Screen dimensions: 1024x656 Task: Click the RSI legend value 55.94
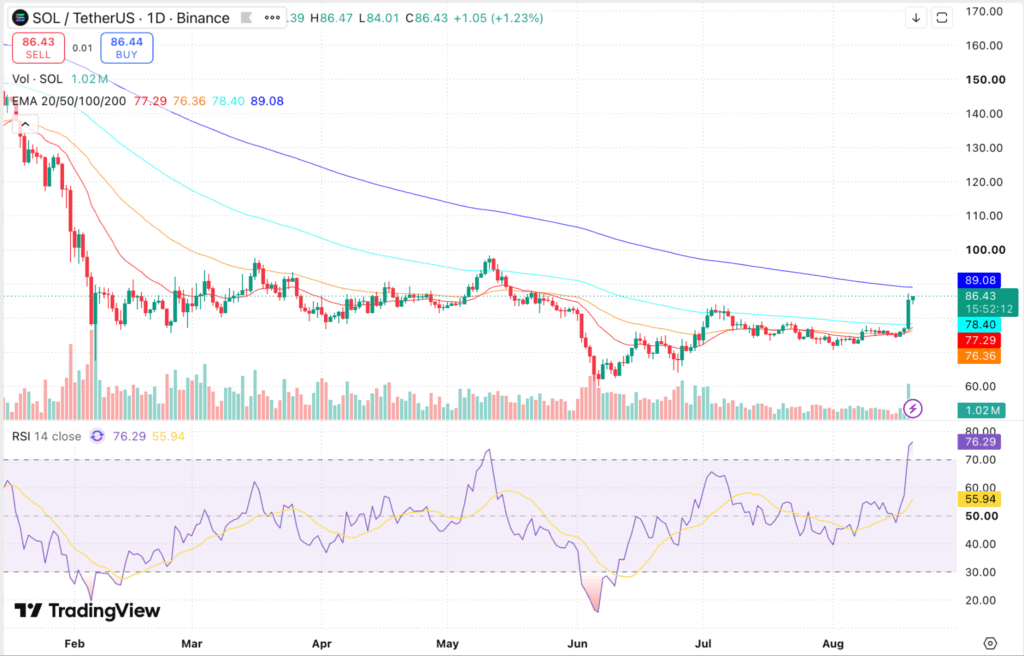click(x=168, y=436)
